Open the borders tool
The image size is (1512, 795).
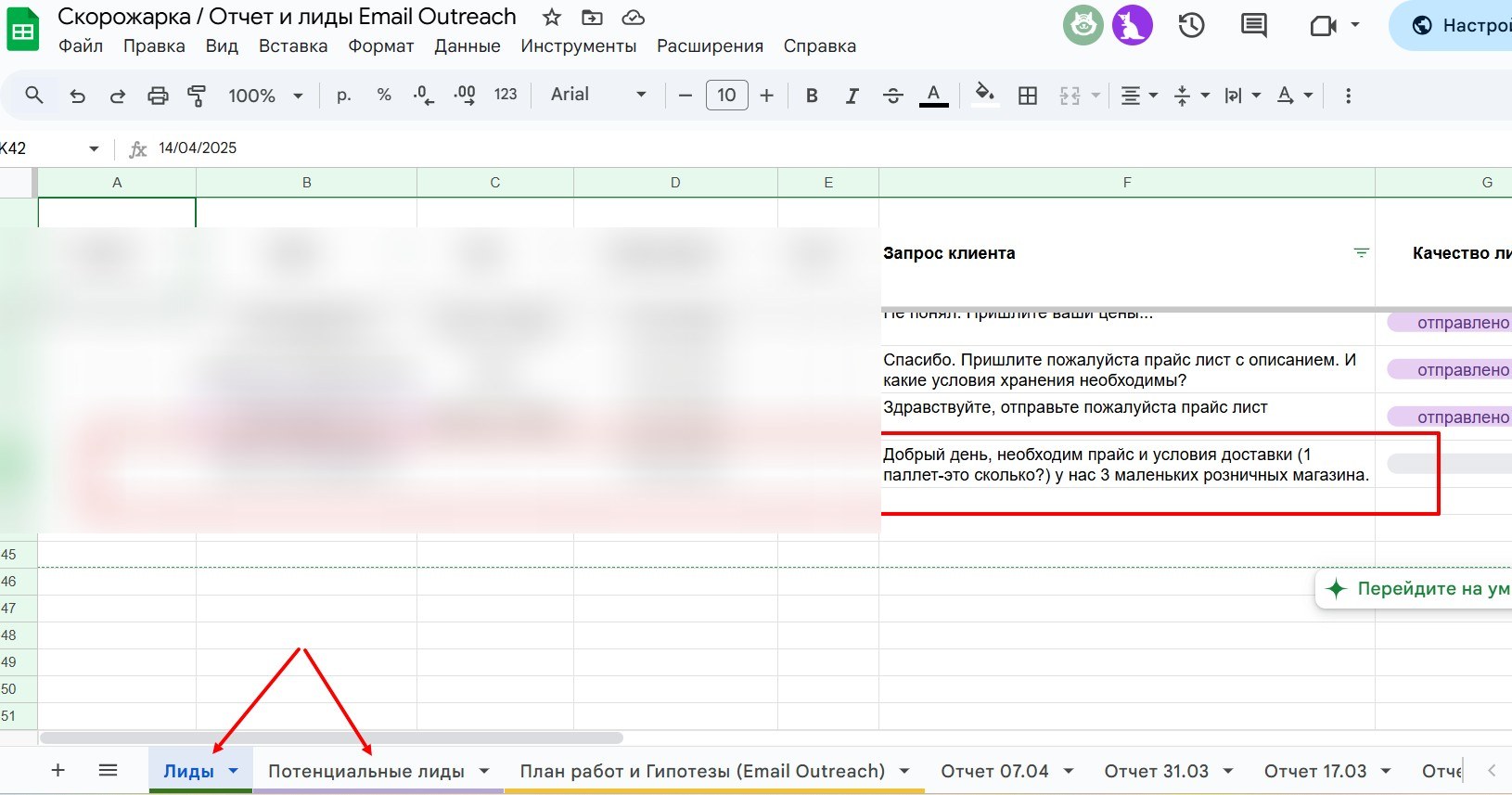1028,96
